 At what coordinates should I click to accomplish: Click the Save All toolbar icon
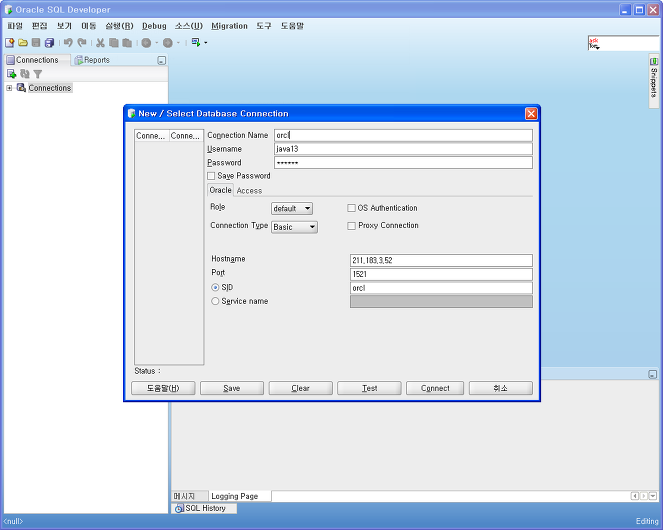click(49, 43)
